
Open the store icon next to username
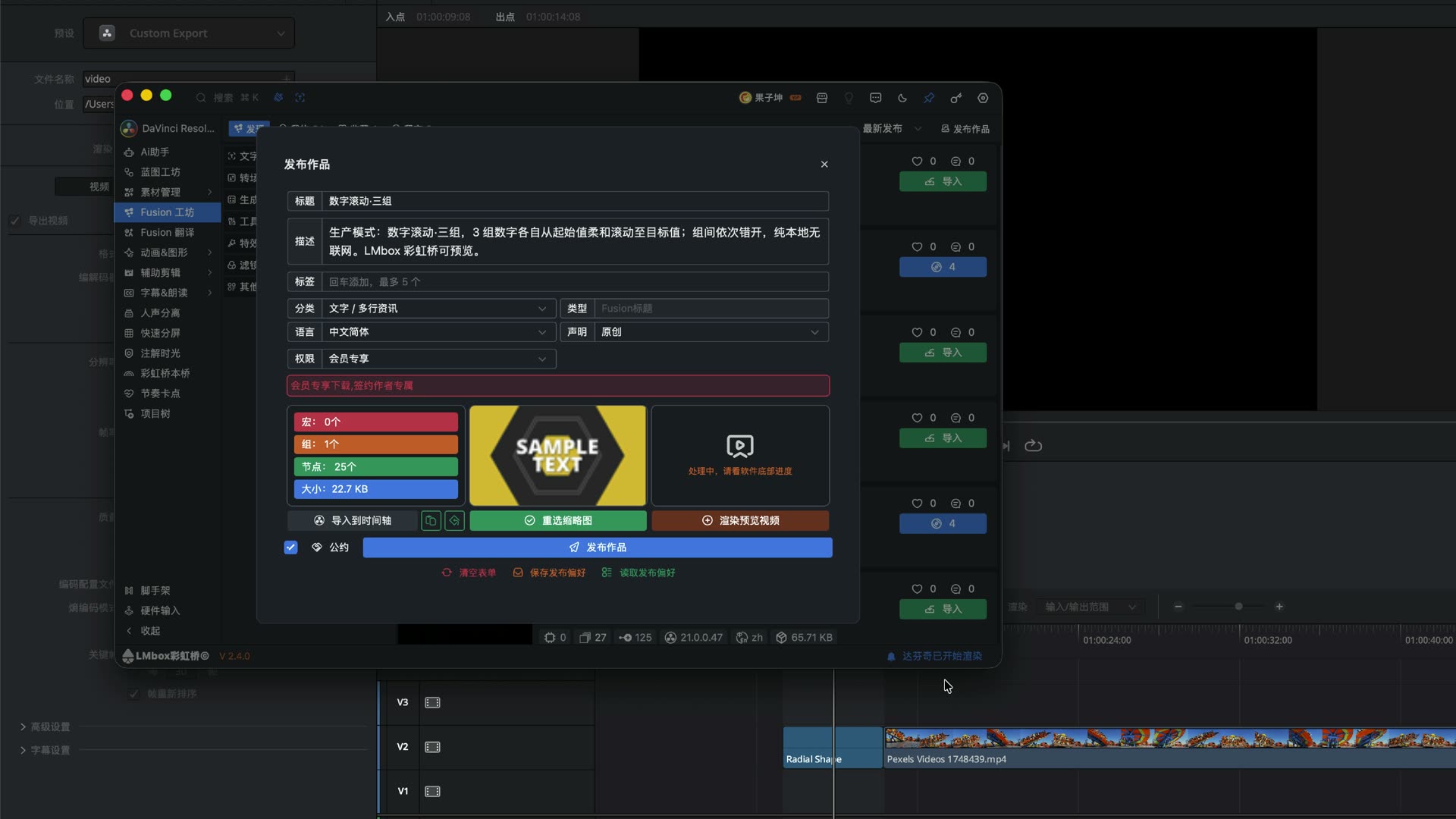pos(822,98)
